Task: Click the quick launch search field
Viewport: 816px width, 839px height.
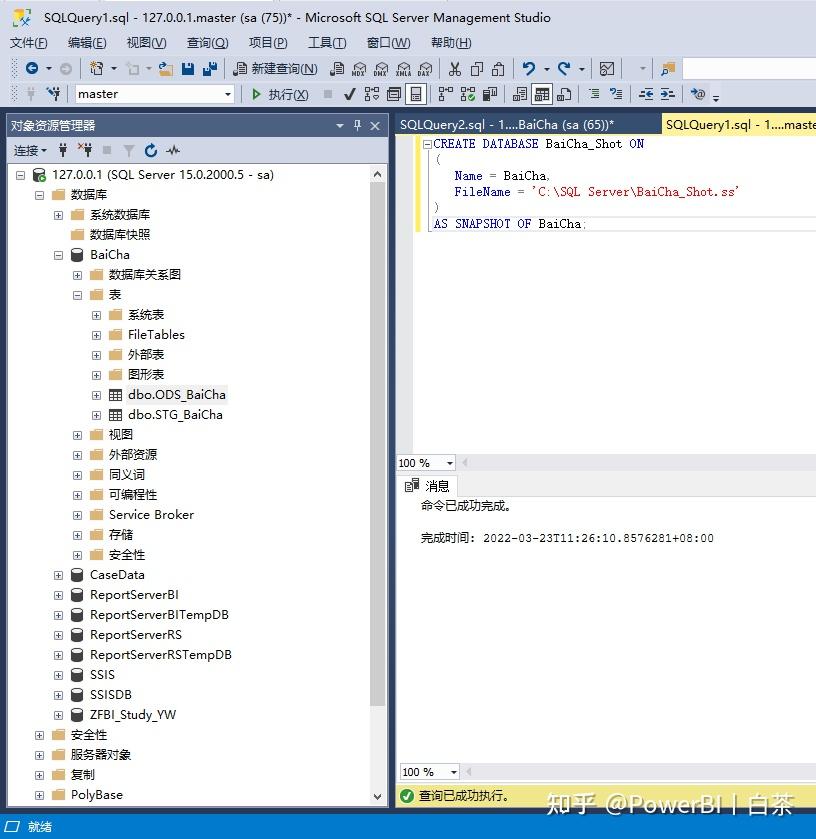Action: [749, 68]
